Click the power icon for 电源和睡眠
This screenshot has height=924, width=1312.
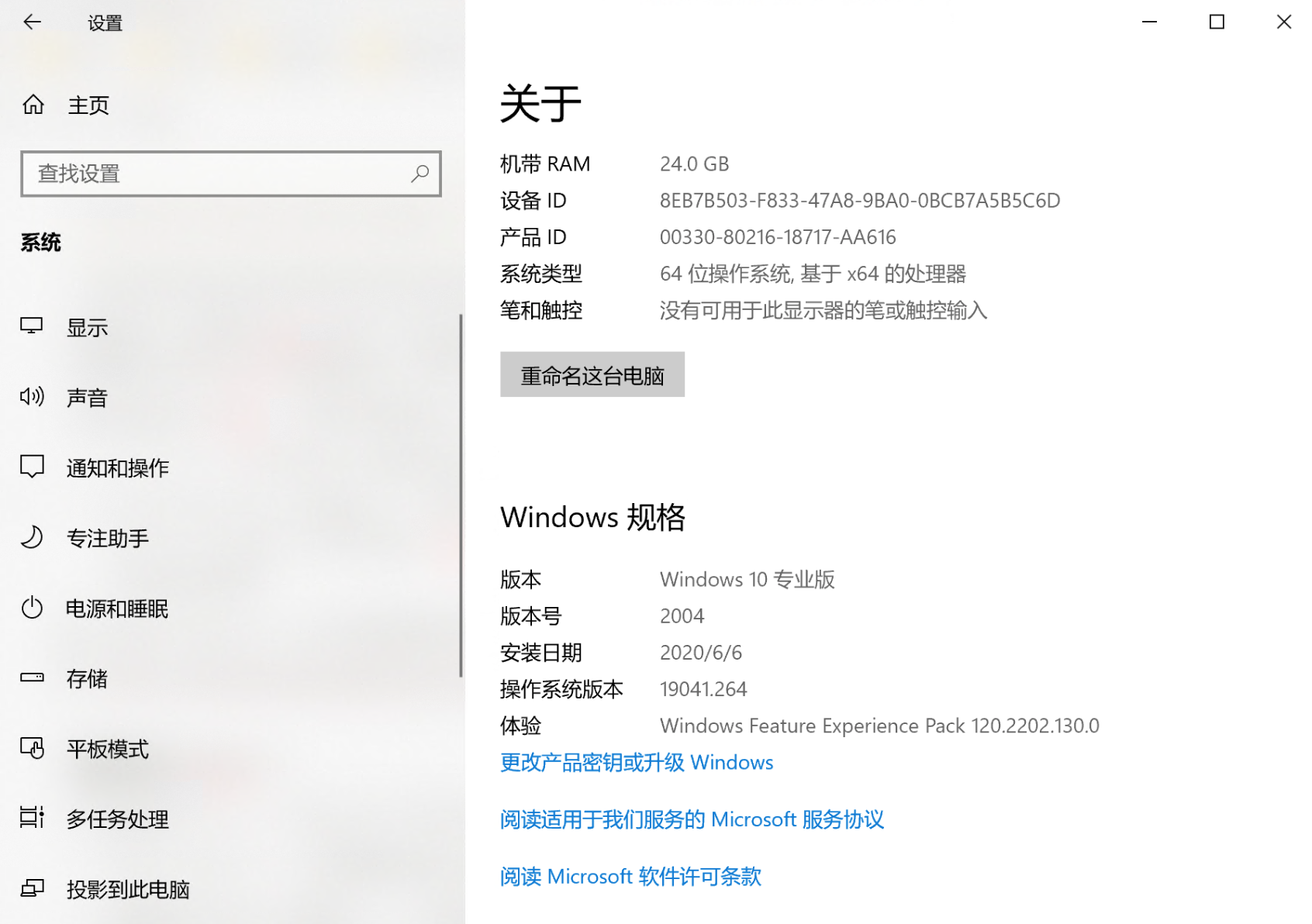pos(32,608)
